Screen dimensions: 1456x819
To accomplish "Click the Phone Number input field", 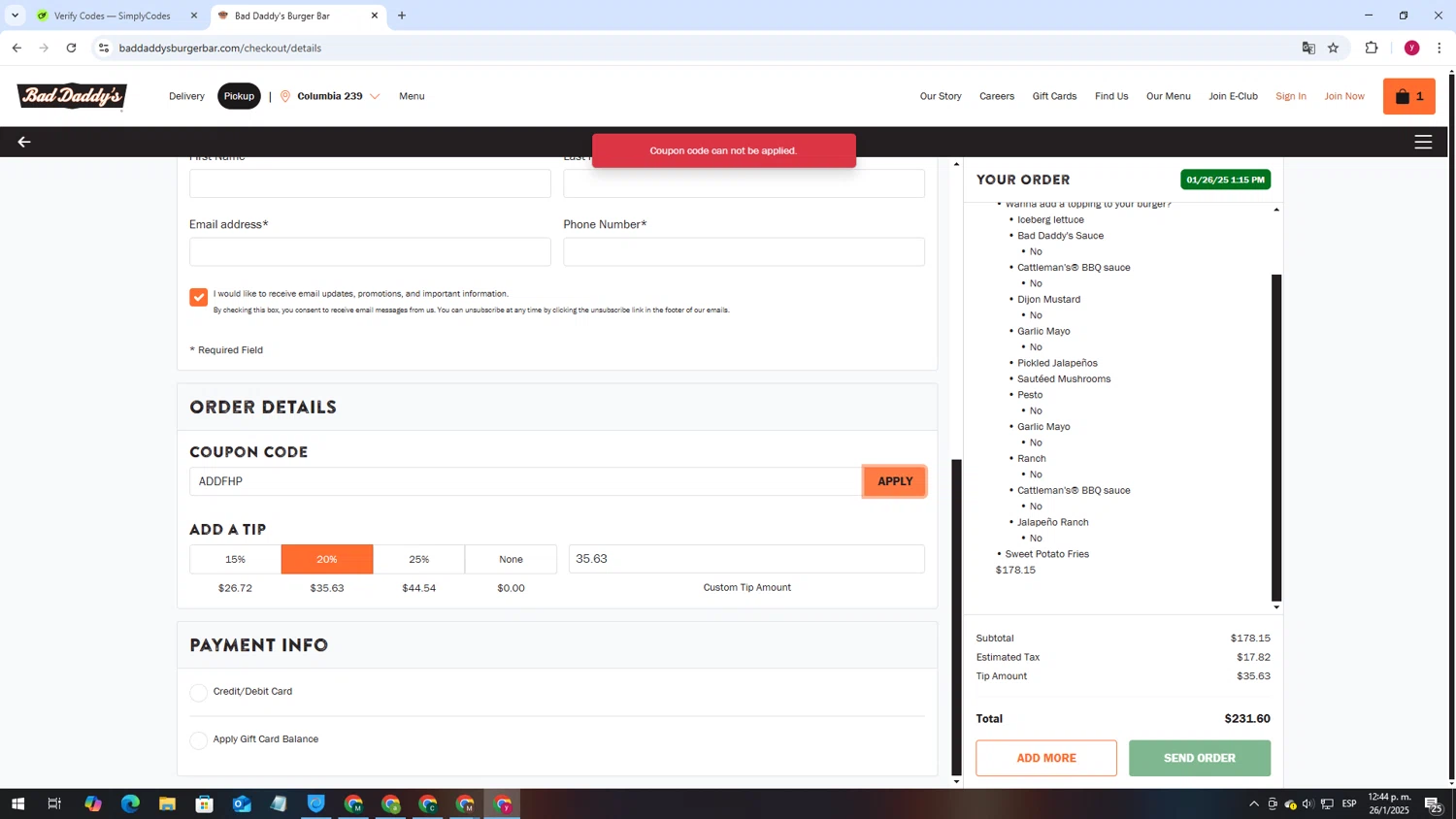I will tap(744, 252).
